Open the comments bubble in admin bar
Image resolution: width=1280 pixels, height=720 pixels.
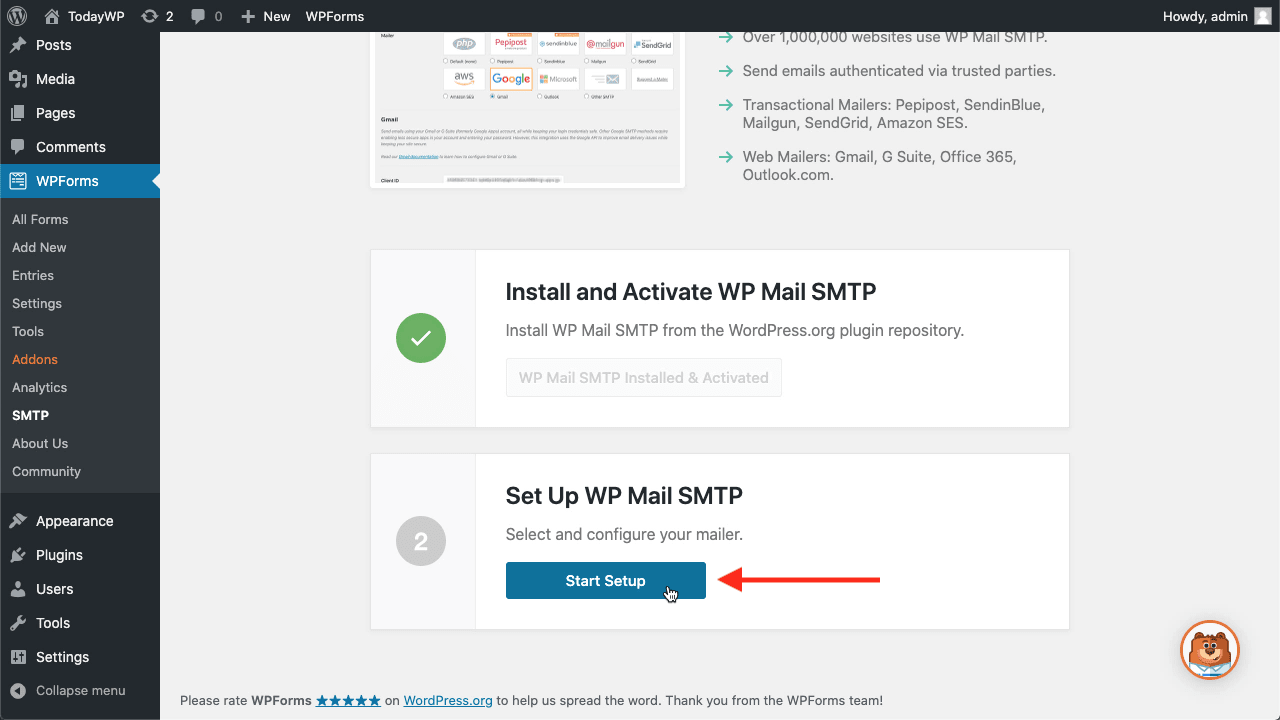click(206, 16)
